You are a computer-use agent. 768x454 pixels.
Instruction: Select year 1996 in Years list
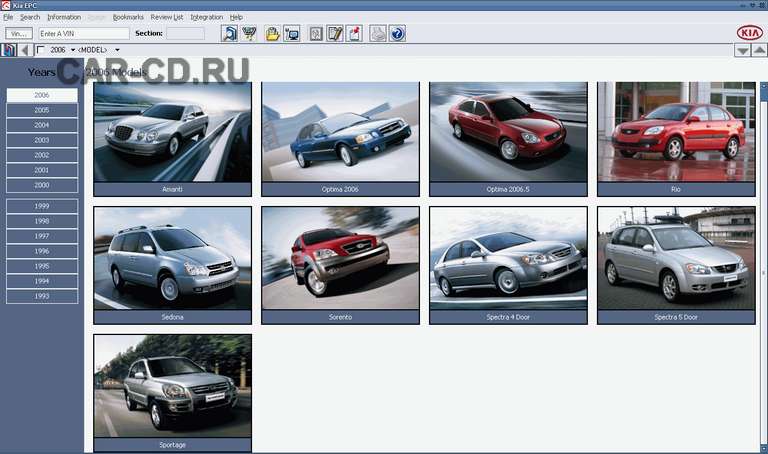pyautogui.click(x=42, y=251)
